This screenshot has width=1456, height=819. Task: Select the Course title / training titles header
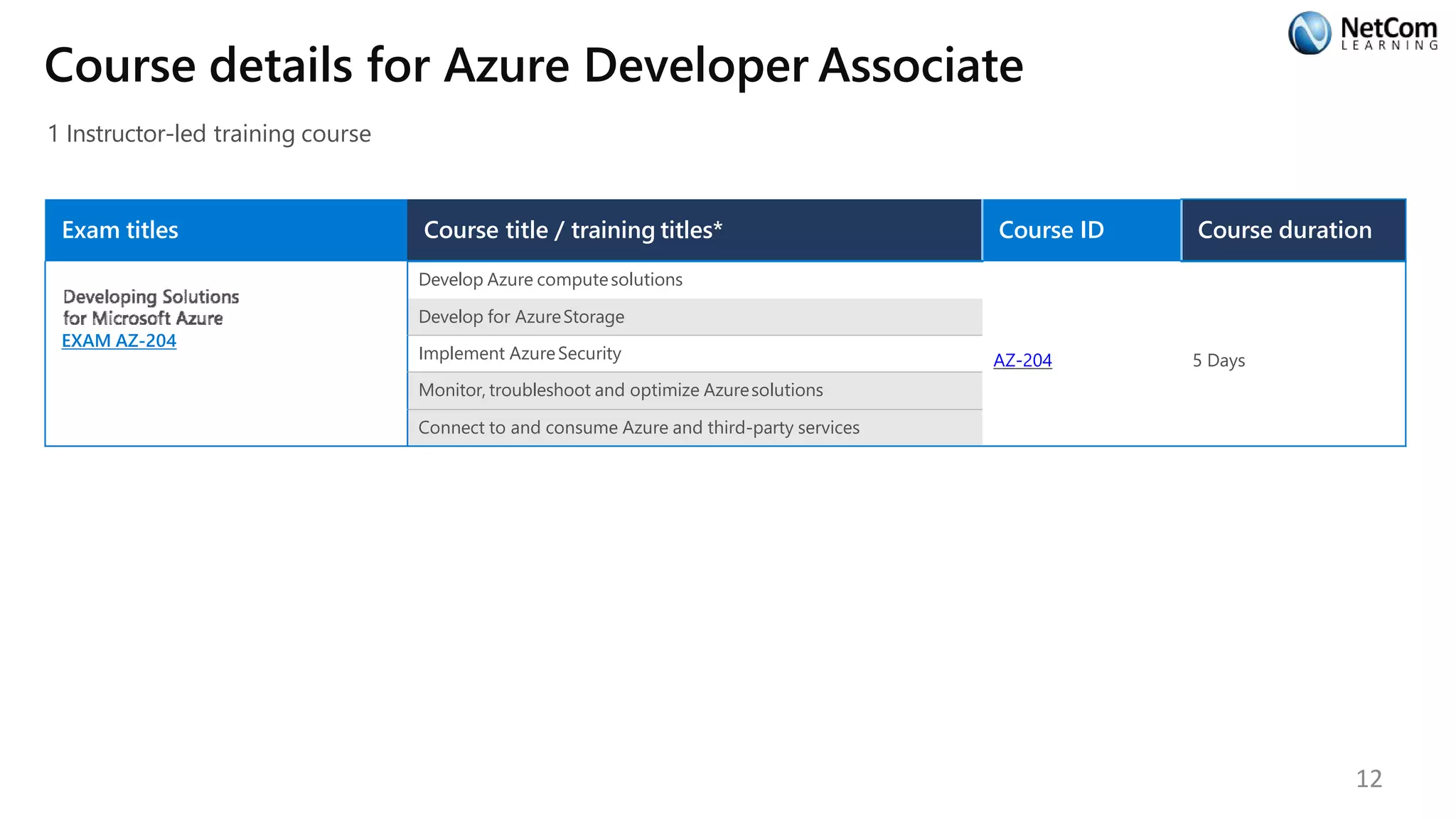[695, 230]
